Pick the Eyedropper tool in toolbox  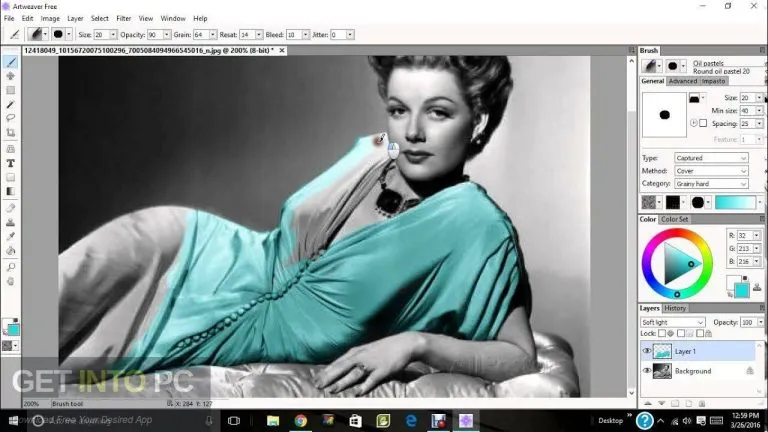point(10,237)
